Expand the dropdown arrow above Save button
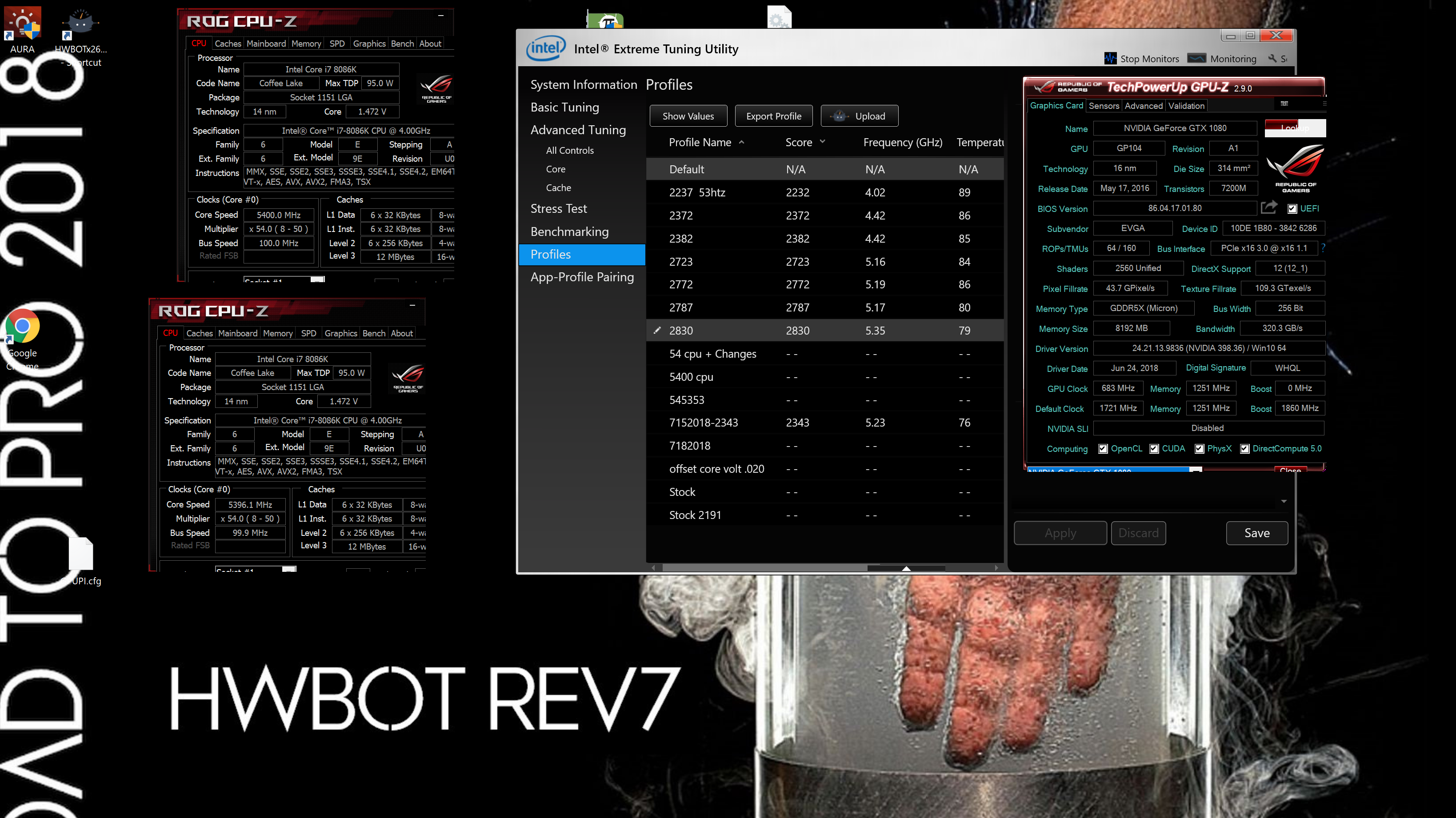 point(1284,501)
